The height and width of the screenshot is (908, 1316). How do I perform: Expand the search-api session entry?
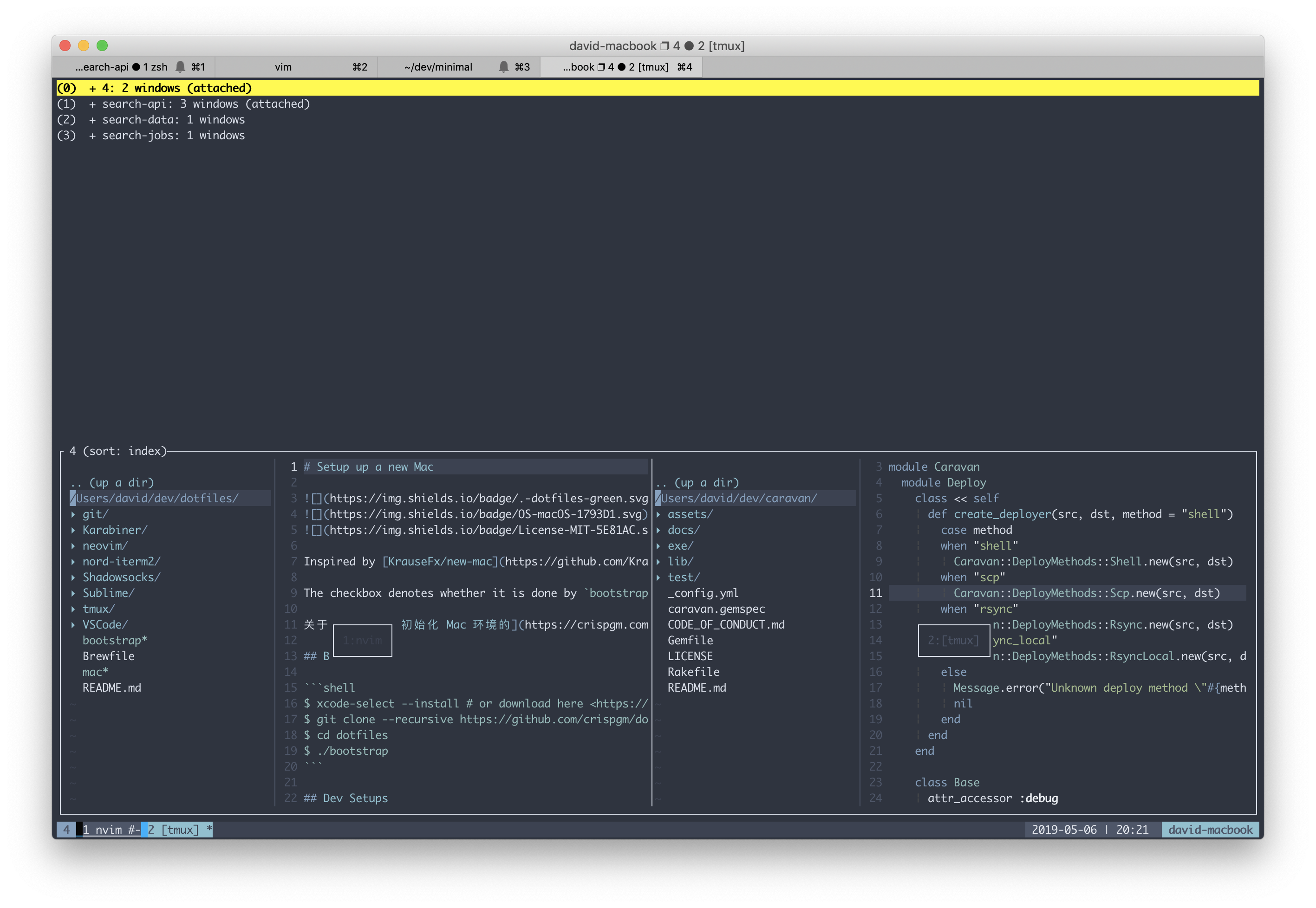coord(92,104)
